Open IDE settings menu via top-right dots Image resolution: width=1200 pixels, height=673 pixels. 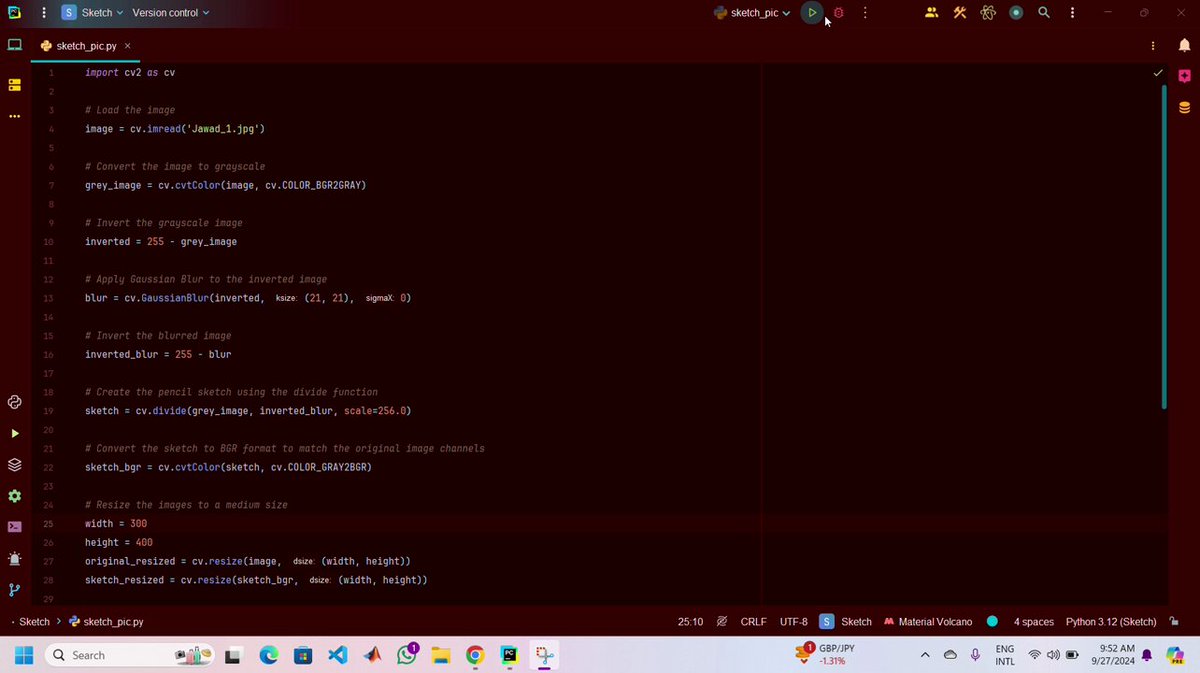[1072, 13]
